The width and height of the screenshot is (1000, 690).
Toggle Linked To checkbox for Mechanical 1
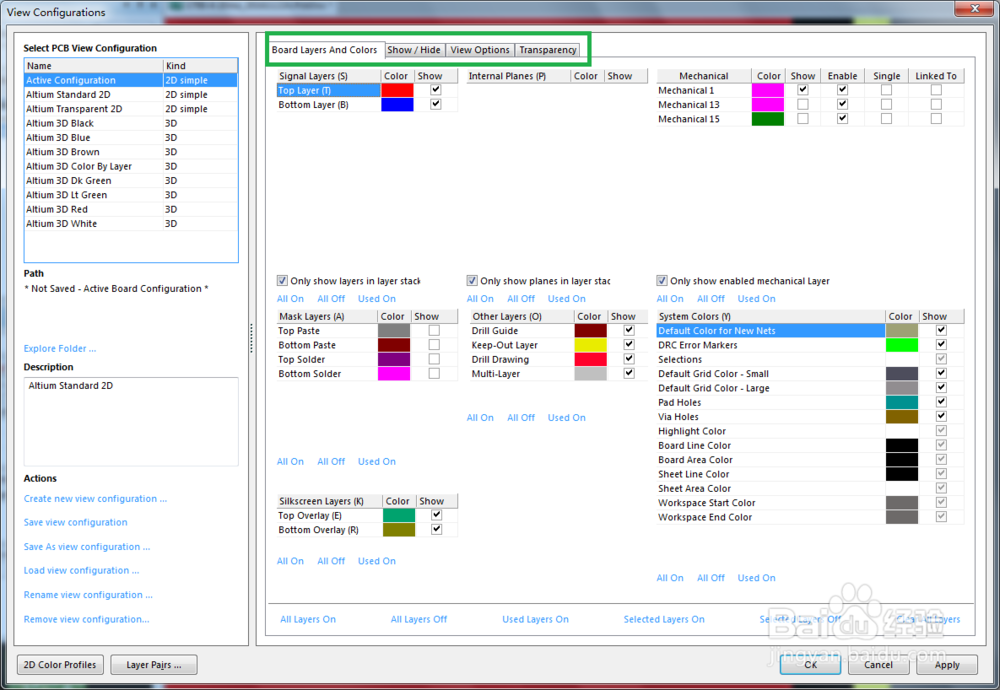(x=936, y=90)
